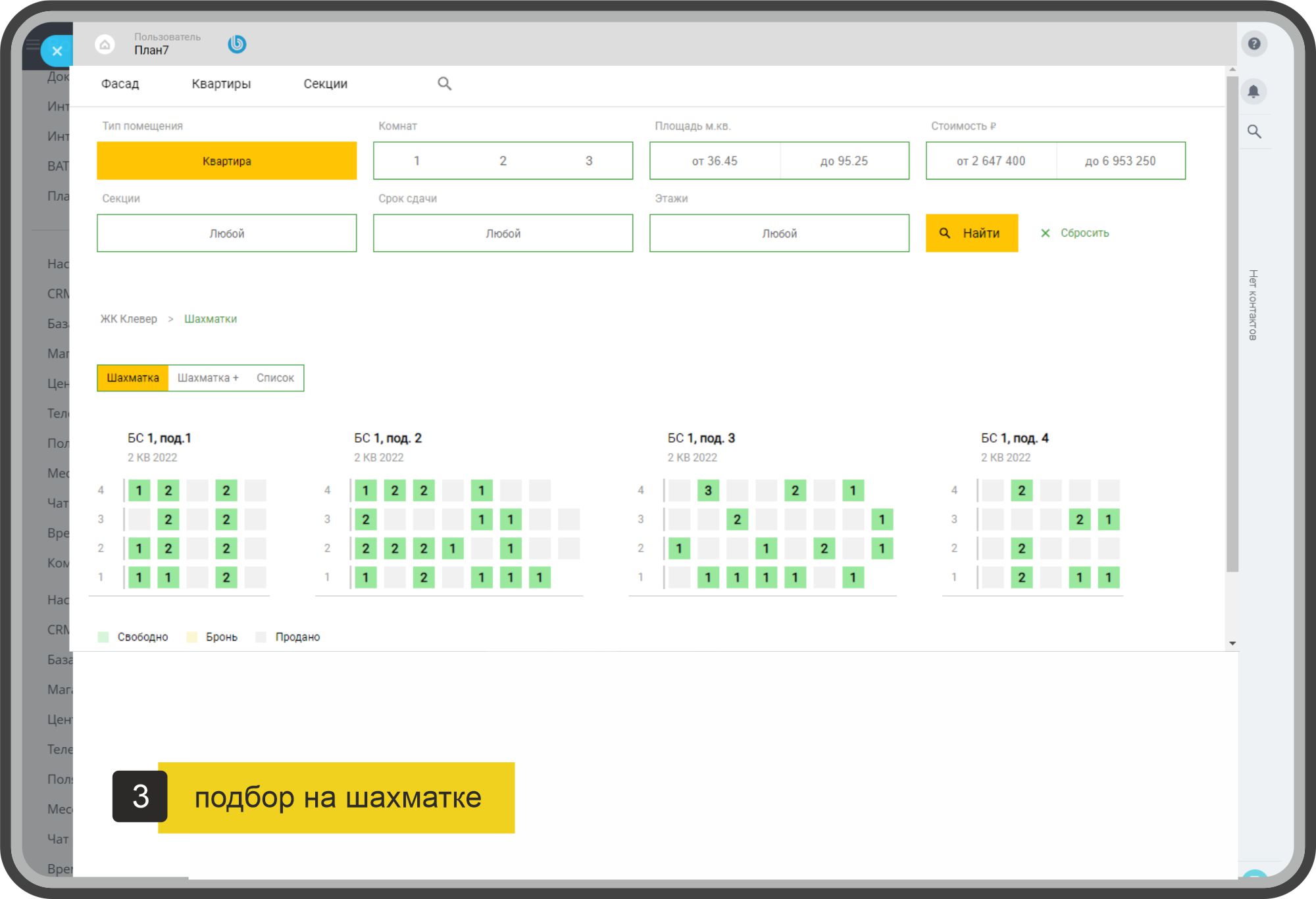Open ЖК Клевер breadcrumb link
Image resolution: width=1316 pixels, height=899 pixels.
pos(128,319)
